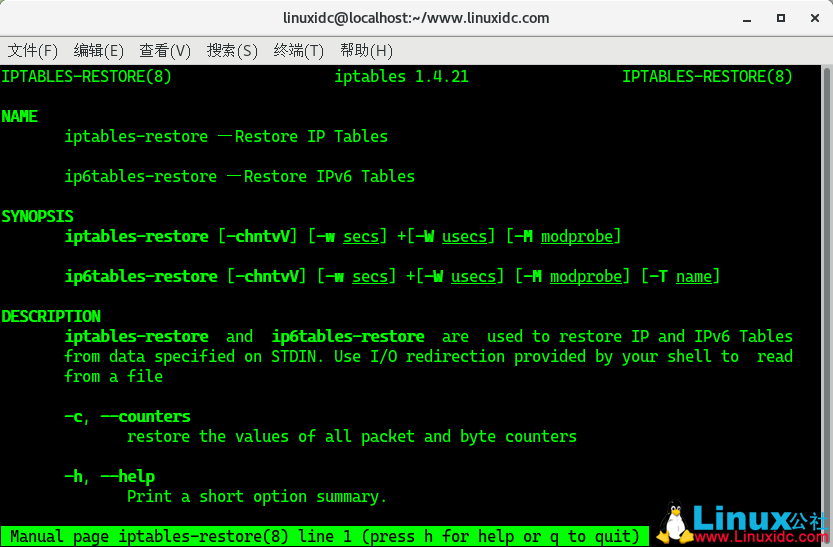Maximize the terminal window
This screenshot has height=547, width=833.
[x=781, y=18]
